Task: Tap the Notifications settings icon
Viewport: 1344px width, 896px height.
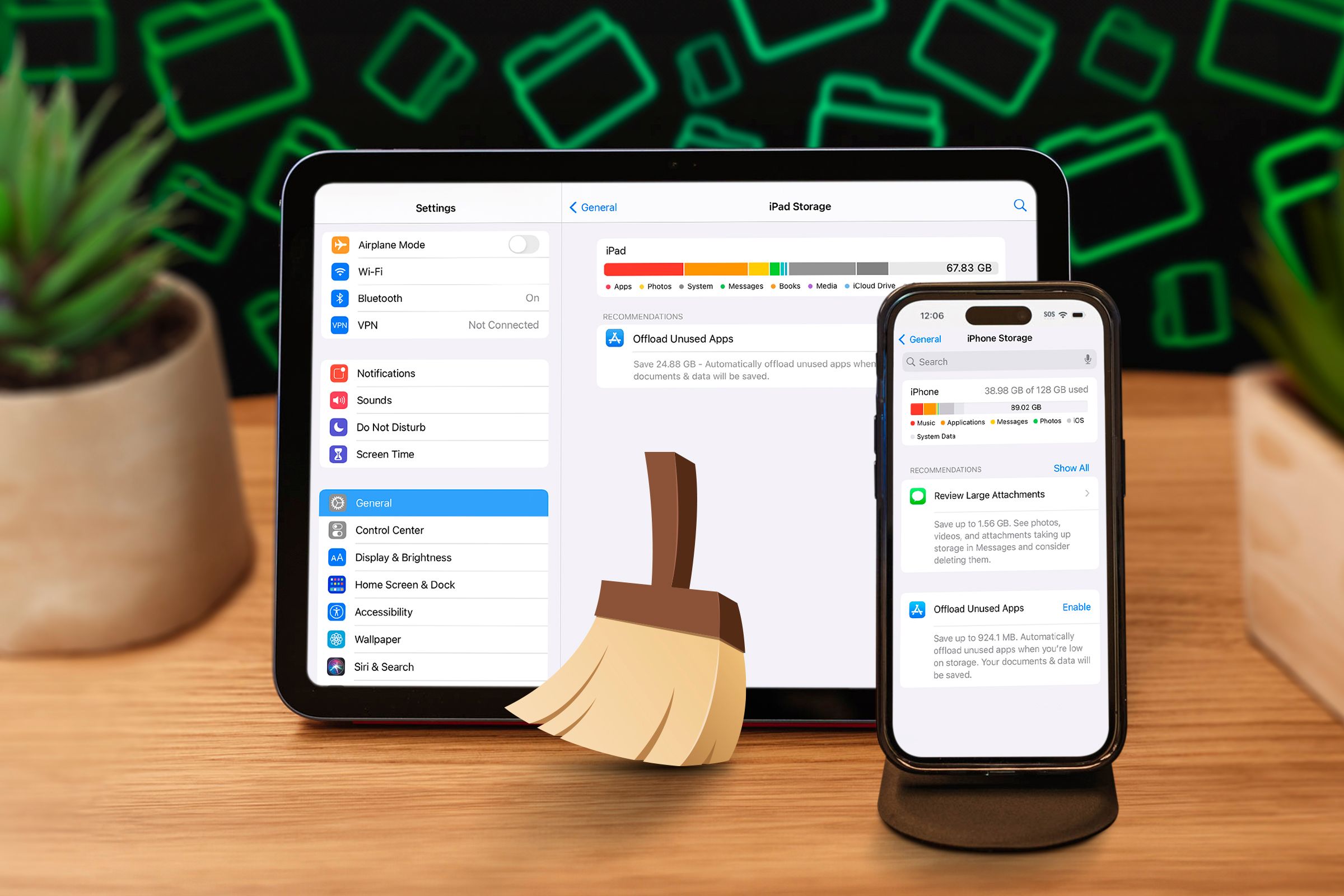Action: point(339,373)
